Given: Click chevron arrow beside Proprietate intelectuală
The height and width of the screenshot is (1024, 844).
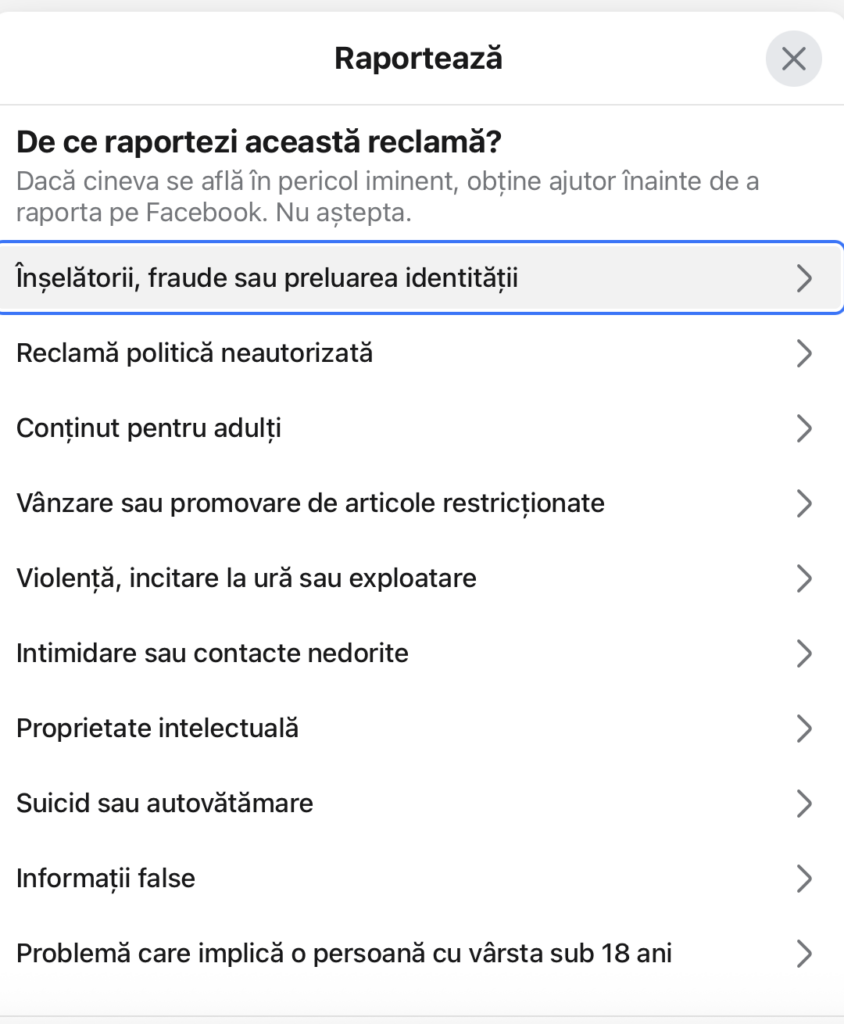Looking at the screenshot, I should point(804,728).
